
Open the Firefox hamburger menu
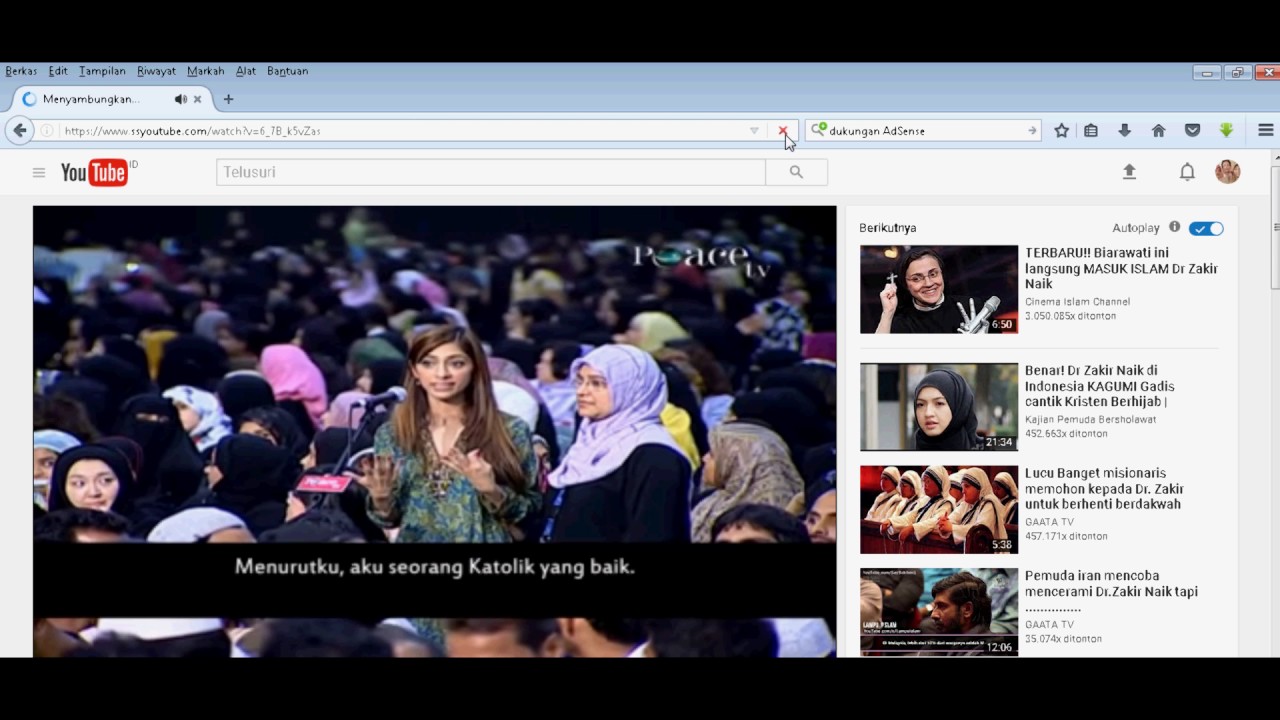[x=1265, y=130]
